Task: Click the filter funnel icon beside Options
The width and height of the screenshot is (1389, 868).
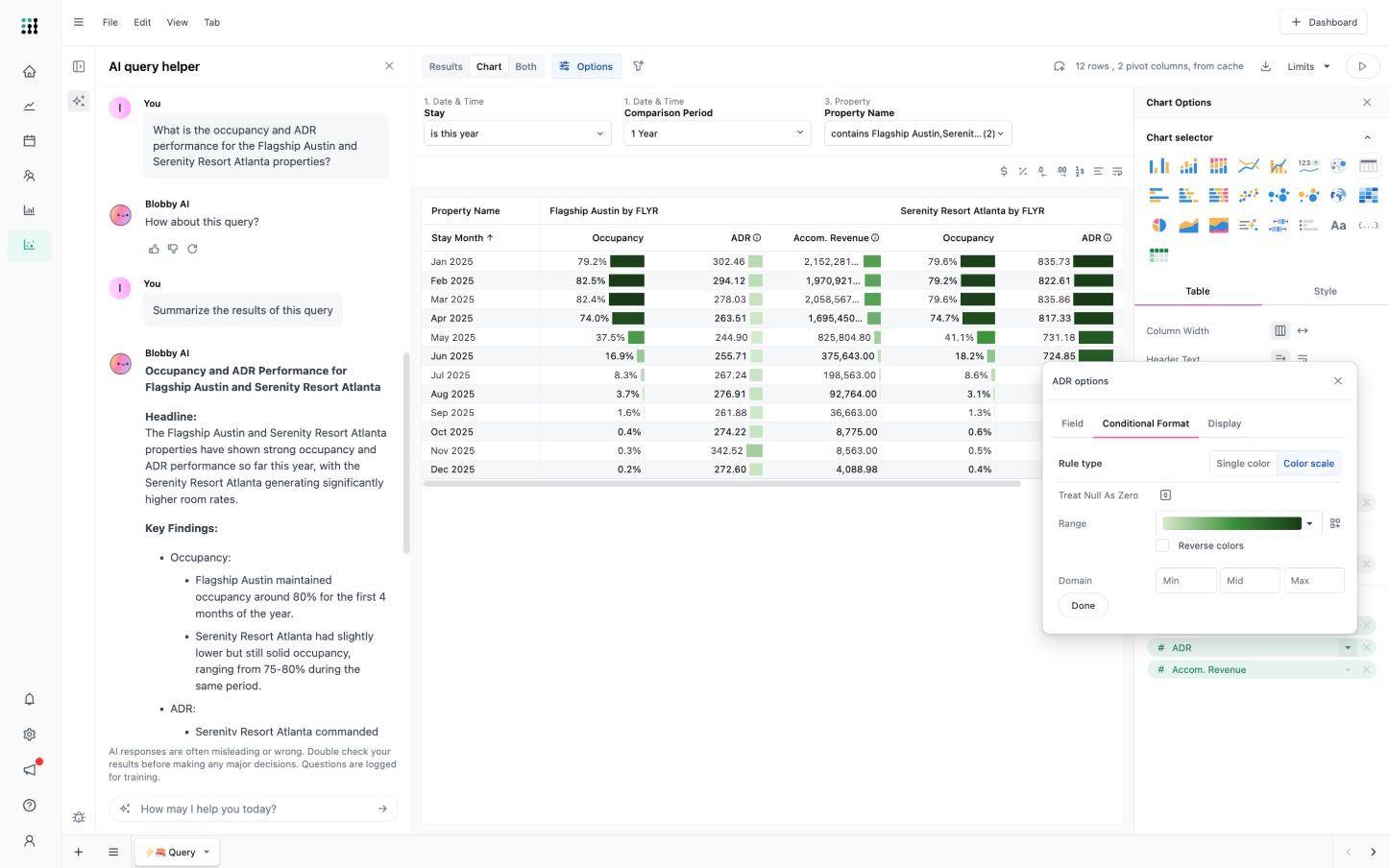Action: point(638,66)
